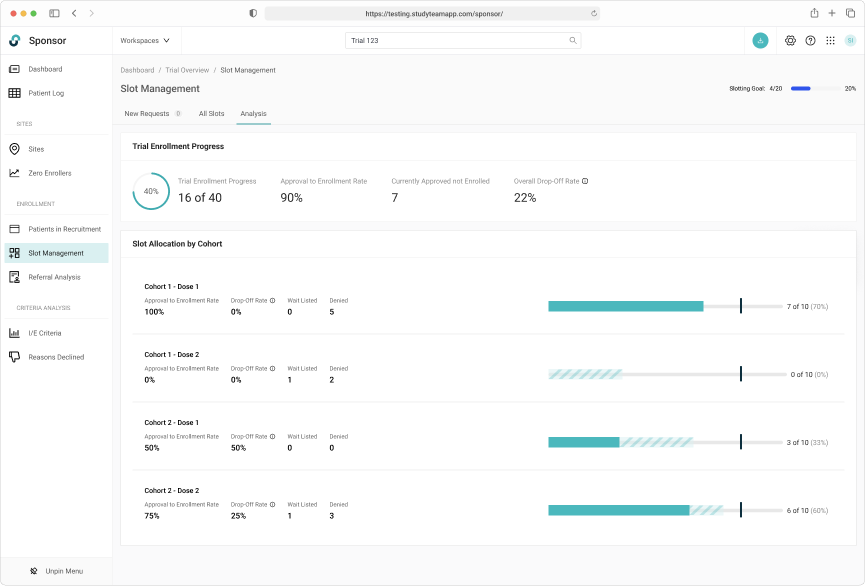Open the Patient Log table icon

tap(15, 93)
